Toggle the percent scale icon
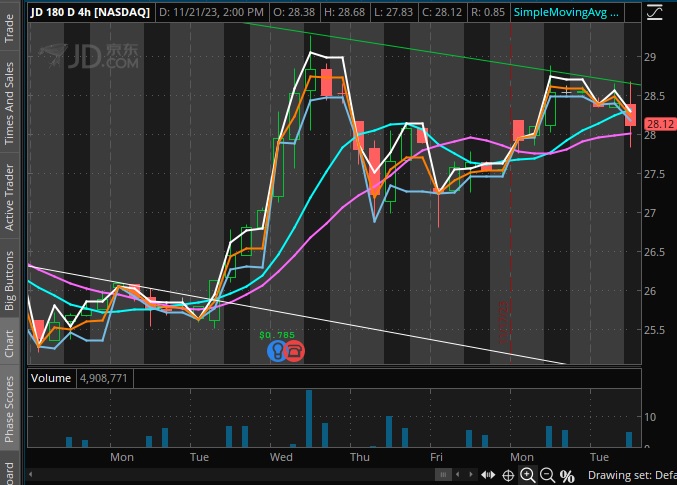The image size is (677, 485). point(567,475)
